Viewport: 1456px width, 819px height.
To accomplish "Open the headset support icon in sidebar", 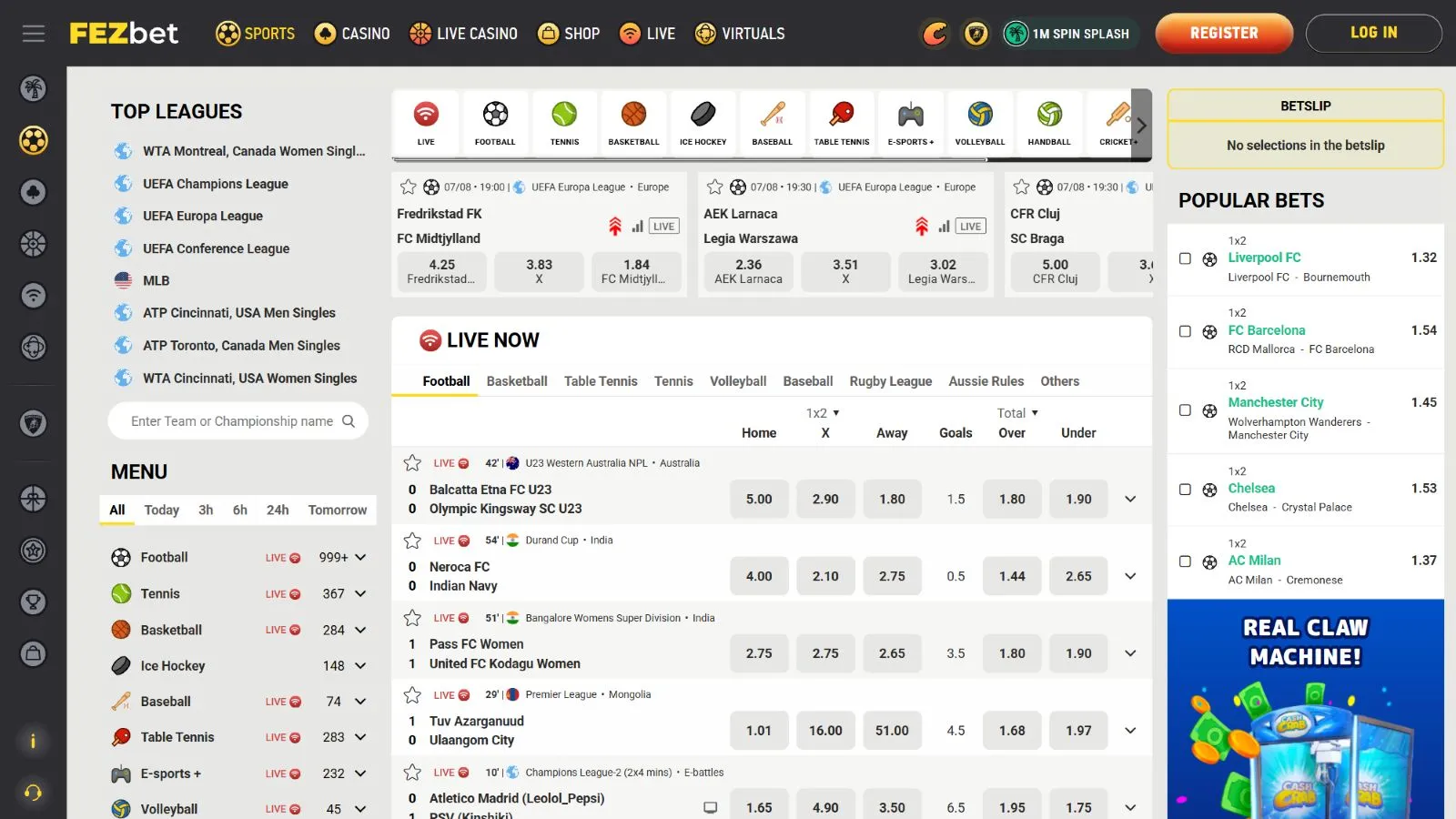I will click(x=34, y=792).
